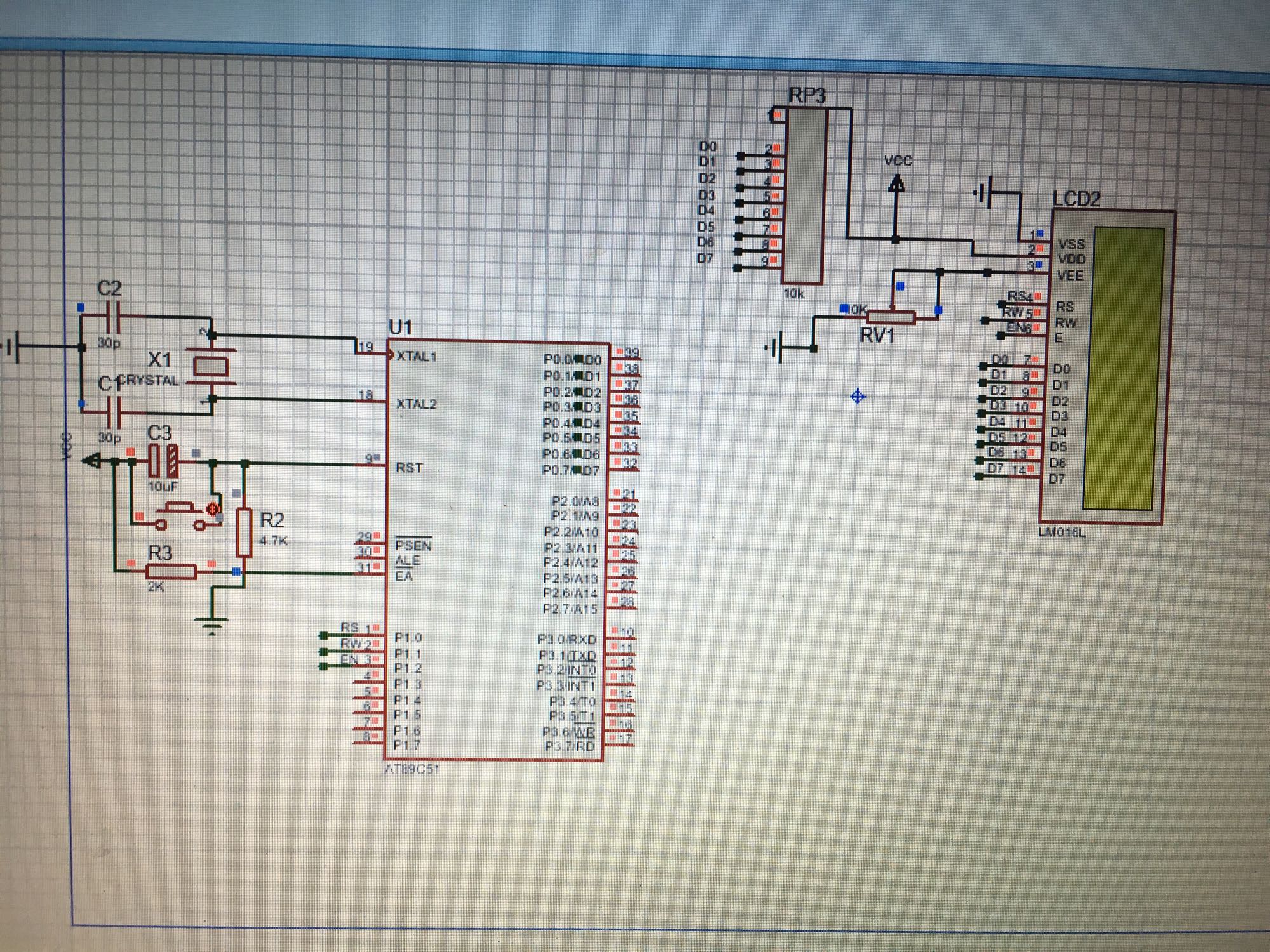The image size is (1270, 952).
Task: Click the VEE pin label on LCD2
Action: 1069,275
